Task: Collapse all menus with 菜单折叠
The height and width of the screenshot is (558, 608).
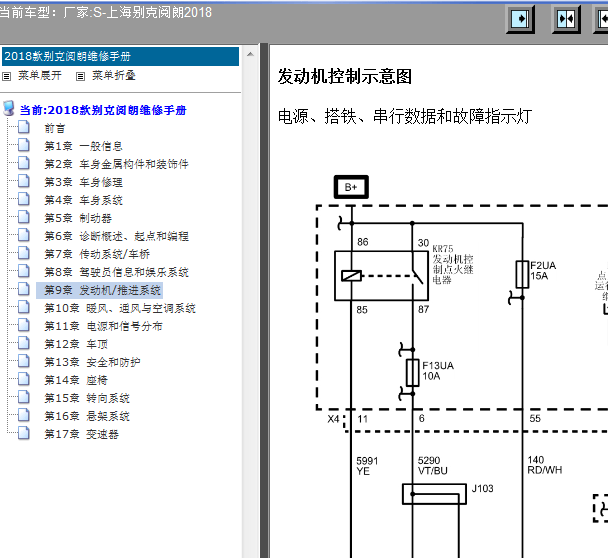Action: pos(114,76)
